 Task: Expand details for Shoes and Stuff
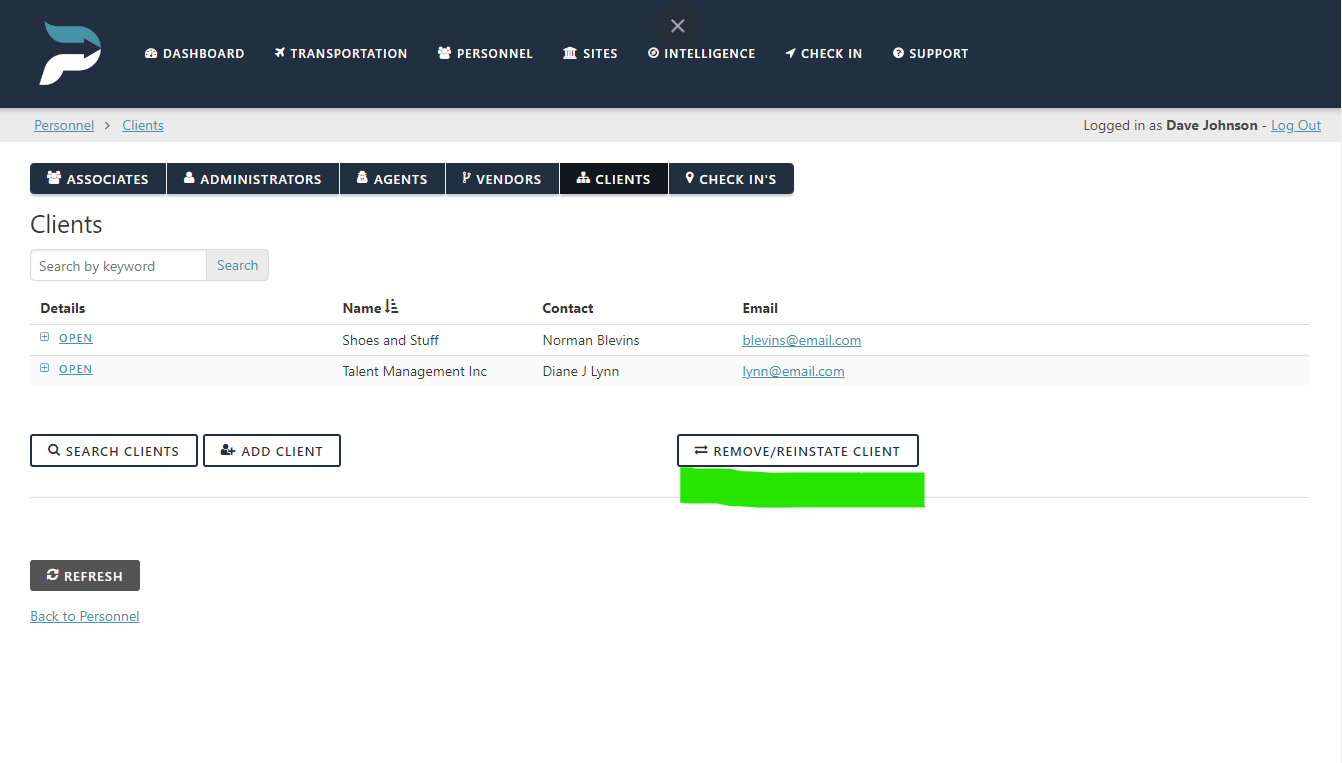coord(44,337)
